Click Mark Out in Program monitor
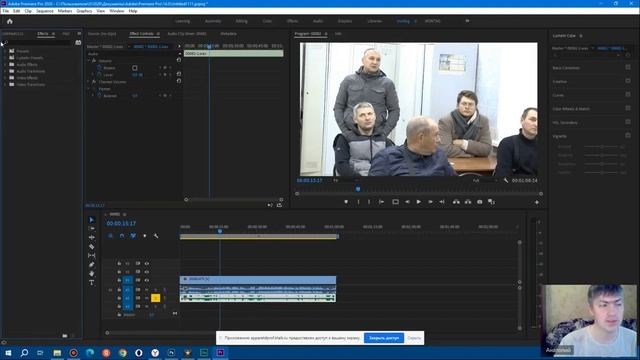Screen dimensions: 640x360 (x=369, y=202)
